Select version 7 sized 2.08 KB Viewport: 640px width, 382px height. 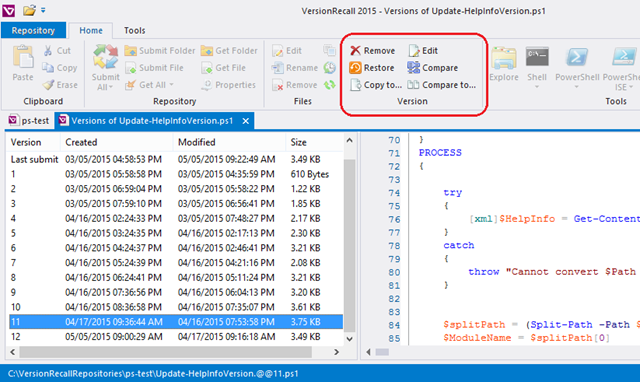coord(176,262)
